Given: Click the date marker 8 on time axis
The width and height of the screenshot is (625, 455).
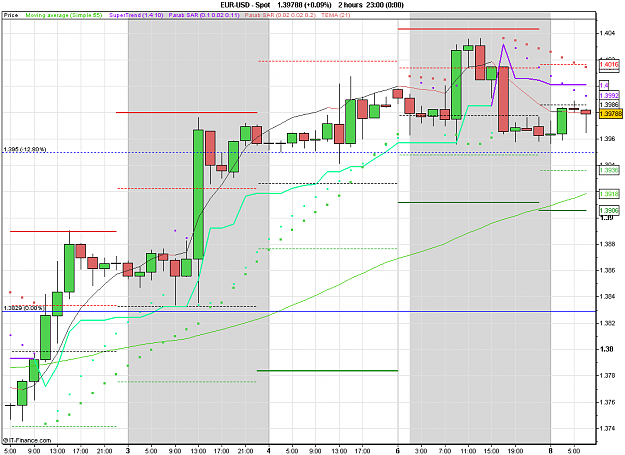Looking at the screenshot, I should coord(550,451).
